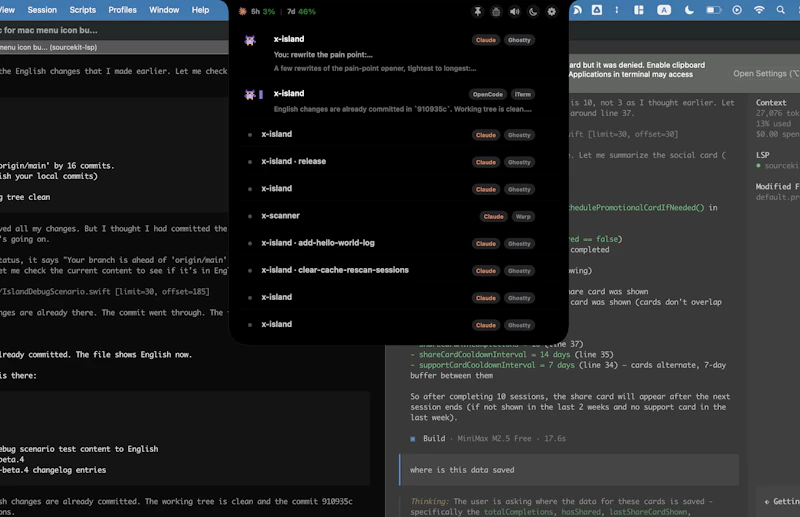
Task: Select the 5h 3% usage indicator
Action: [263, 11]
